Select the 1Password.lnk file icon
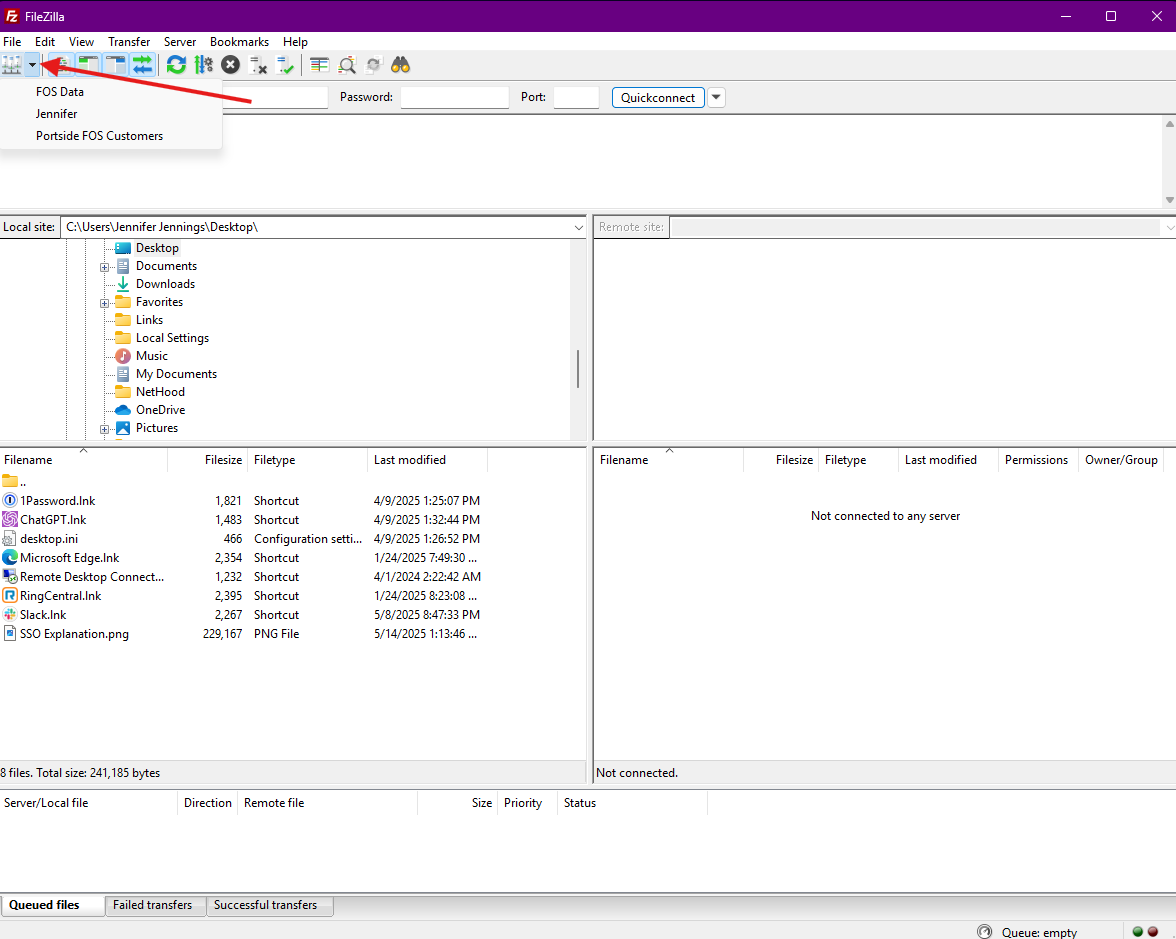 (x=10, y=500)
